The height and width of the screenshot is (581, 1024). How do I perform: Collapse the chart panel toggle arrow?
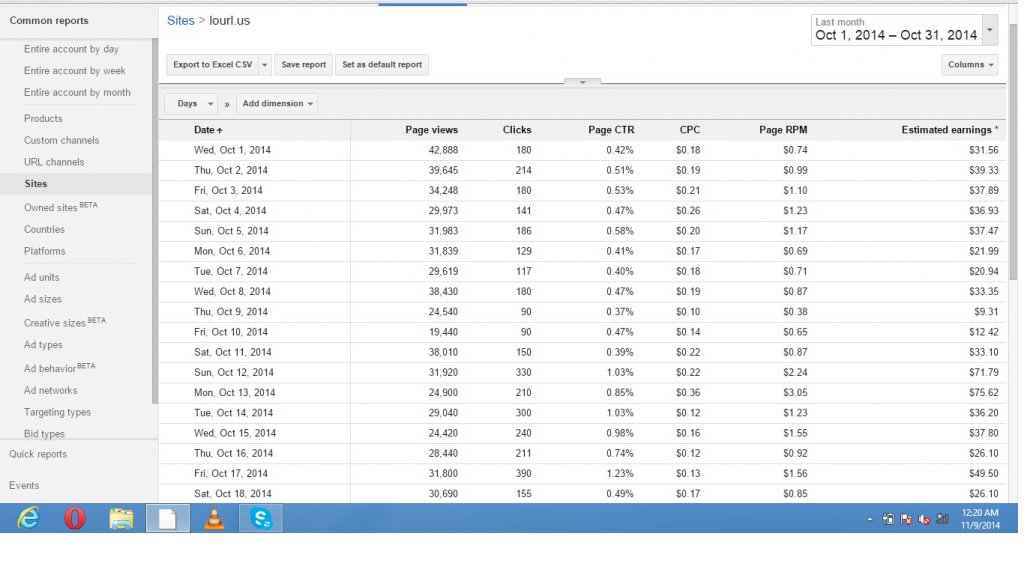coord(582,82)
